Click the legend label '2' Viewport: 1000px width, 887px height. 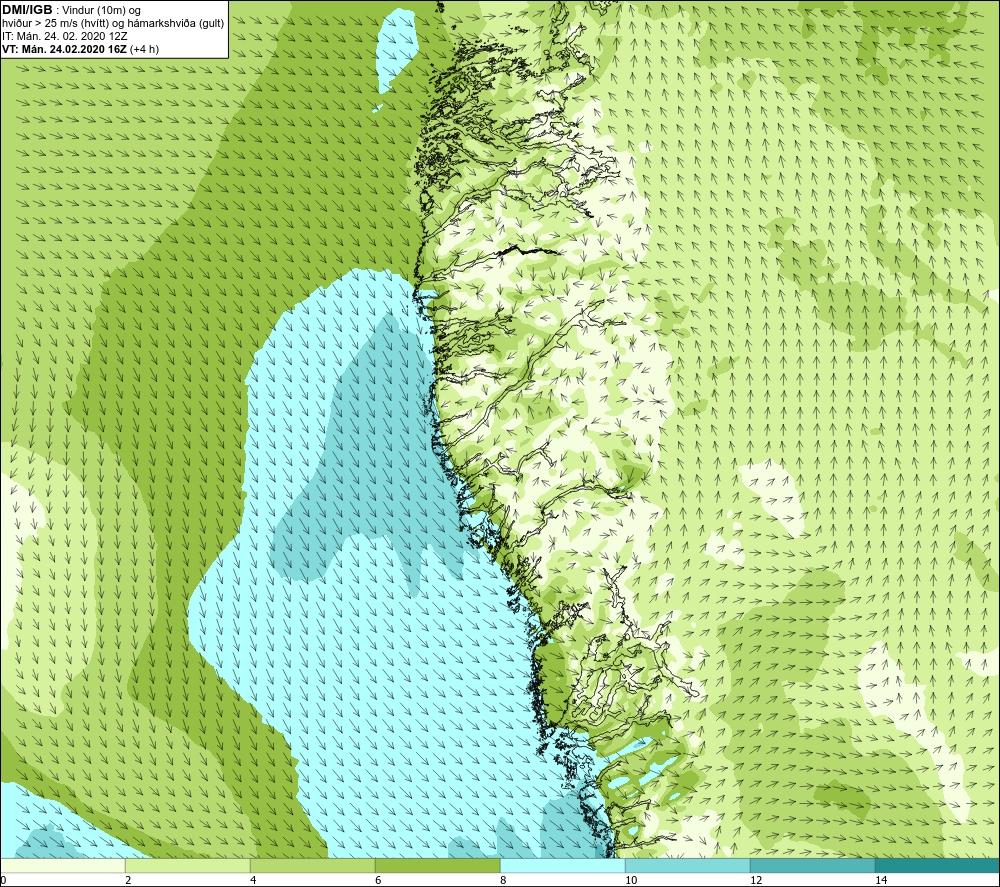(128, 880)
